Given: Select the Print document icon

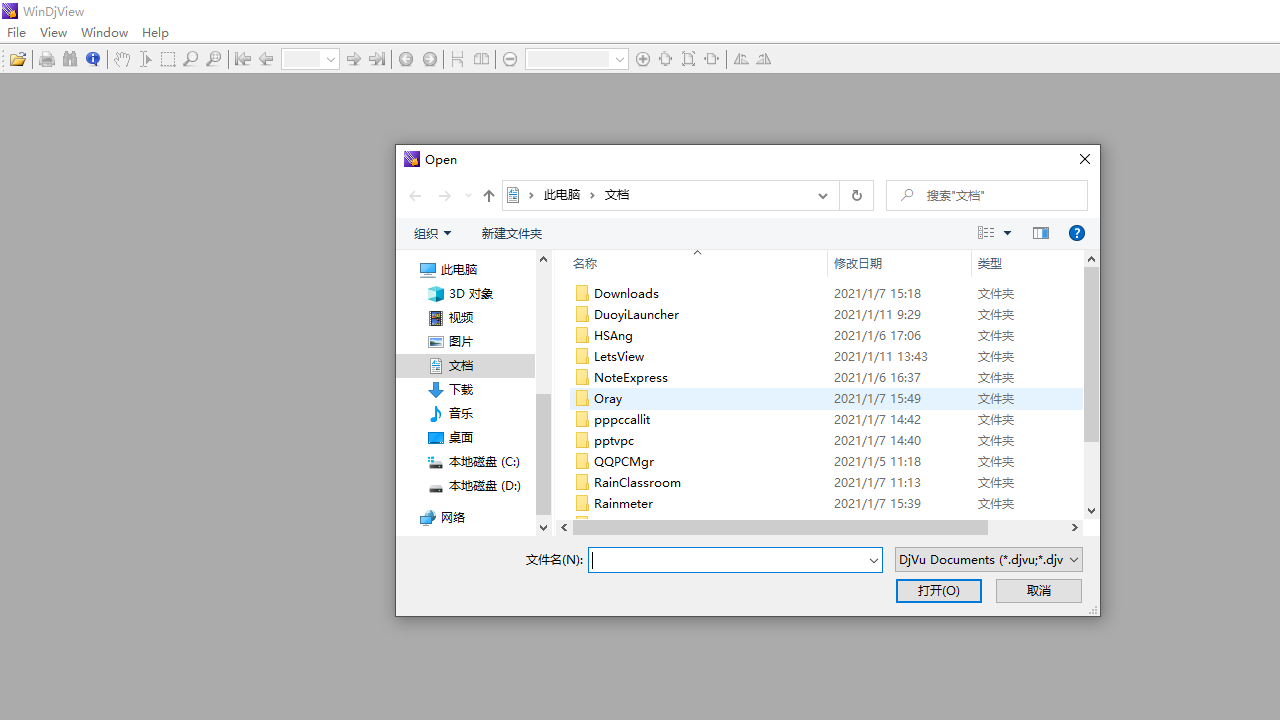Looking at the screenshot, I should coord(46,59).
